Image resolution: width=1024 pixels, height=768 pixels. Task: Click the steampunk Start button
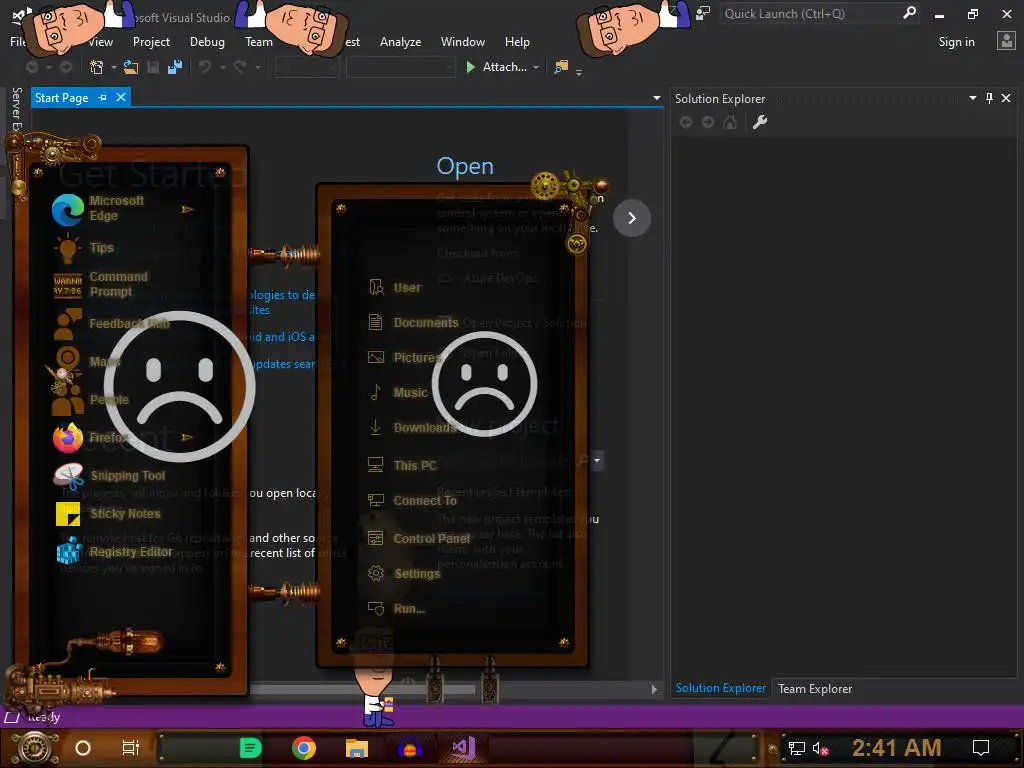click(34, 748)
